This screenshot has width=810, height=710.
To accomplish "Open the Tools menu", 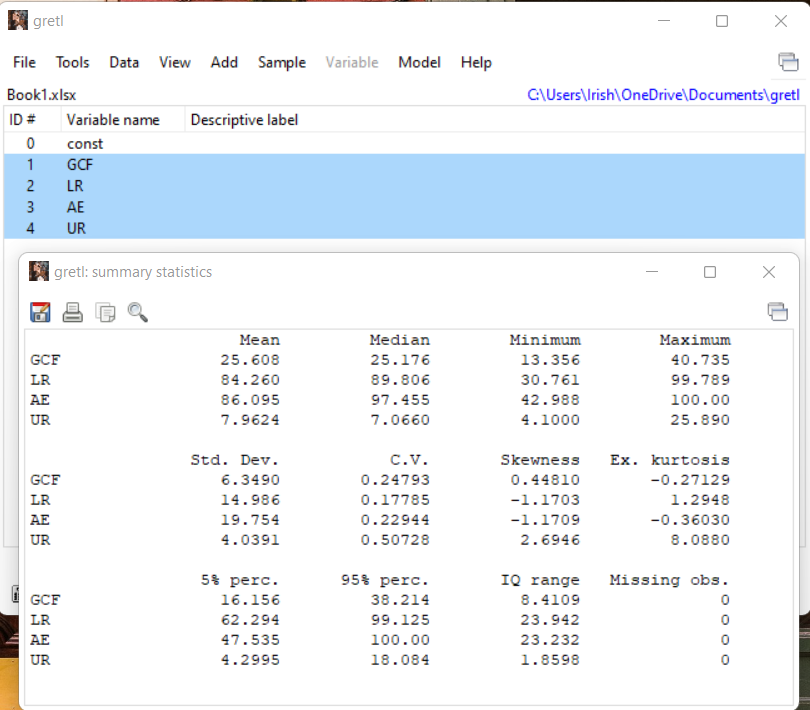I will tap(72, 62).
